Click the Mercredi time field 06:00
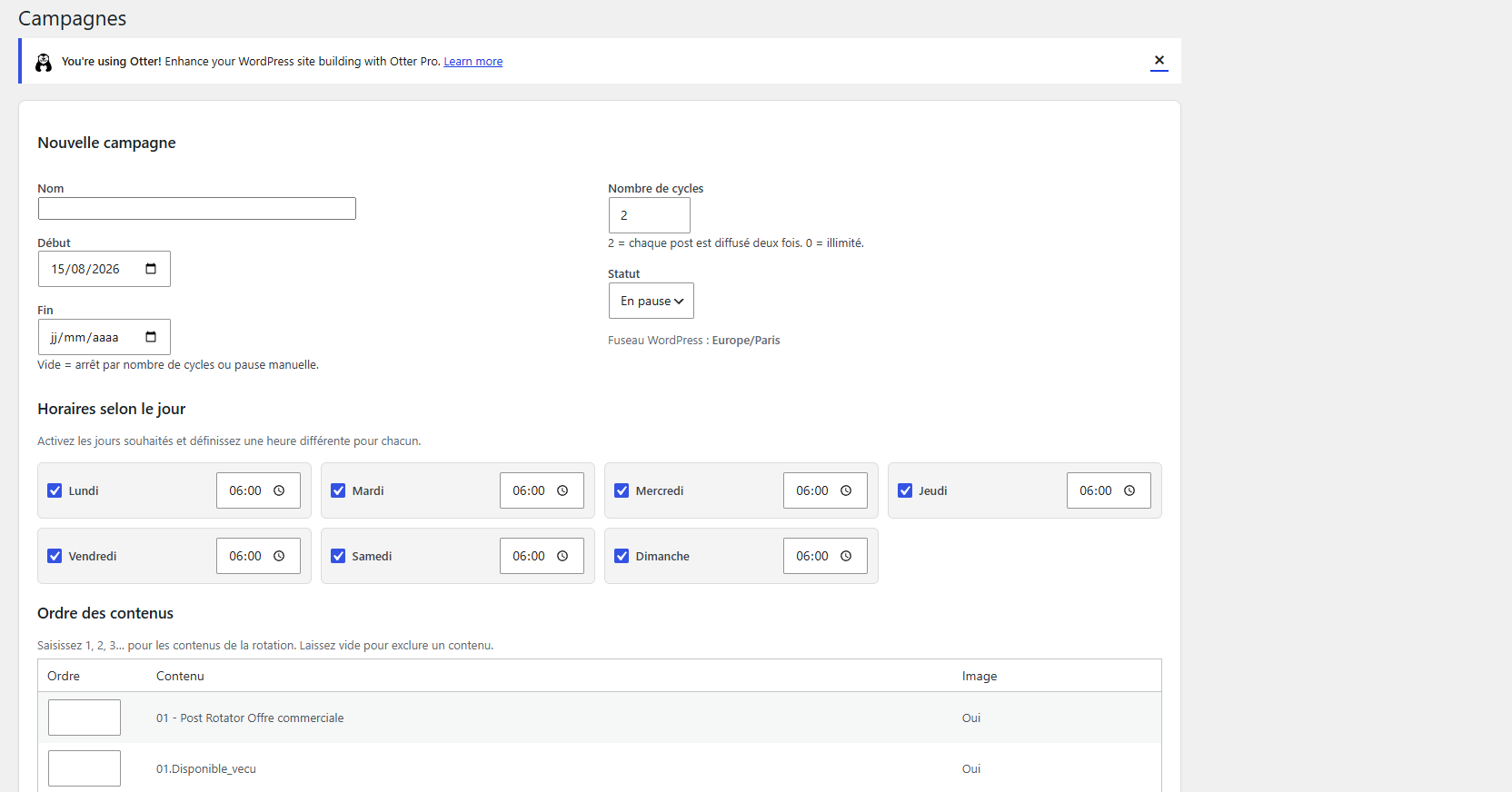The width and height of the screenshot is (1512, 792). (825, 490)
